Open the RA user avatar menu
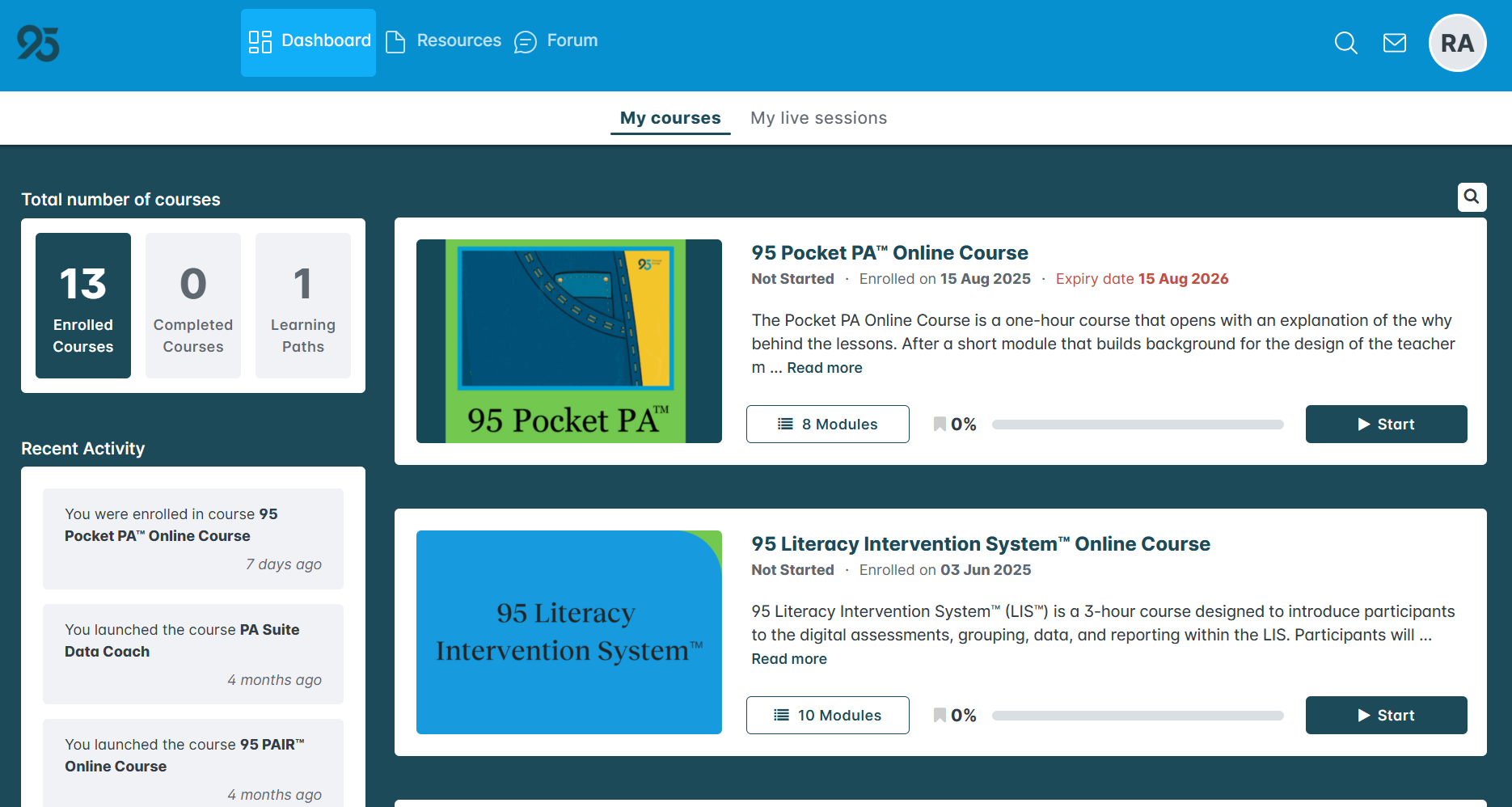The width and height of the screenshot is (1512, 807). click(1458, 43)
